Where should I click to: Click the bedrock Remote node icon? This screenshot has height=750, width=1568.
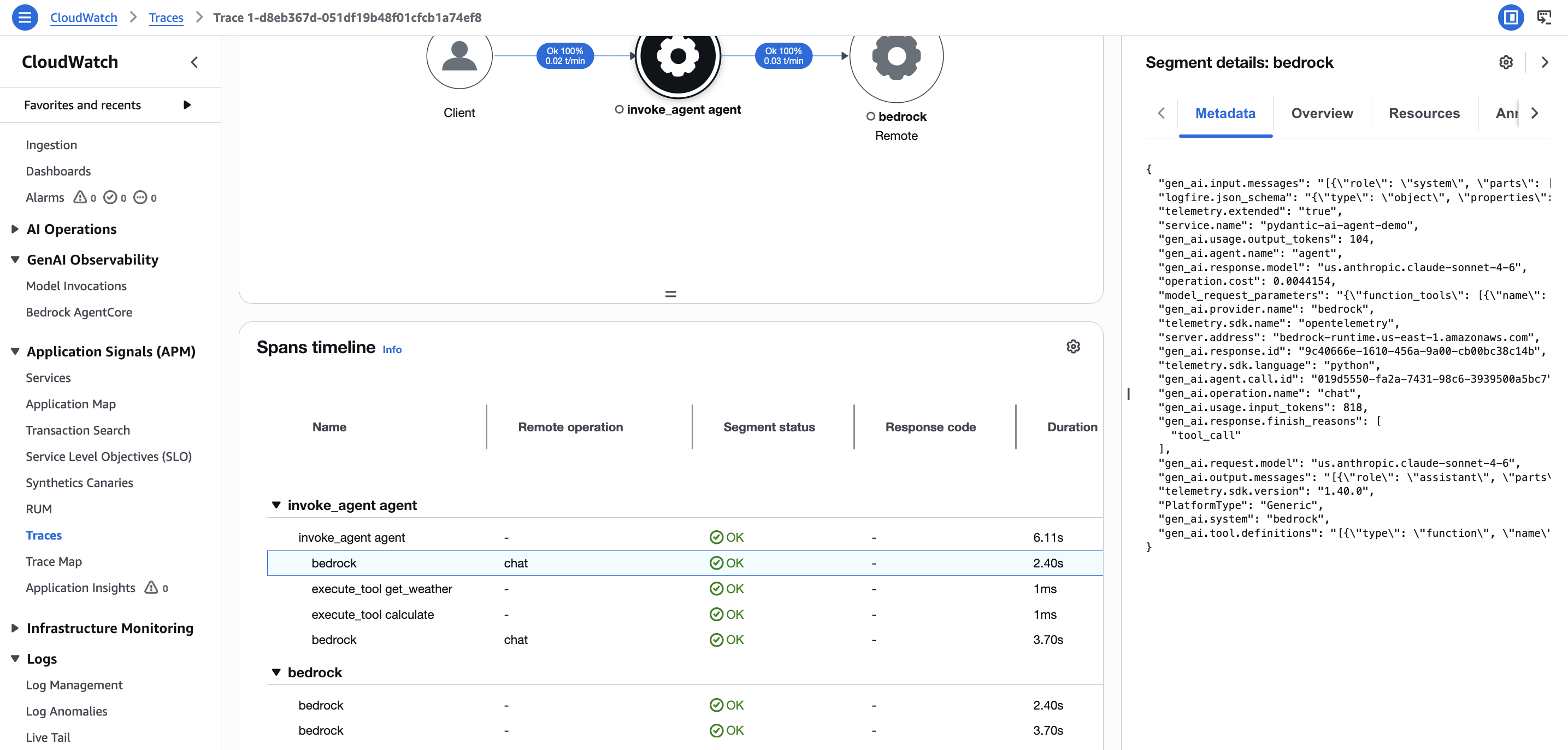(896, 57)
